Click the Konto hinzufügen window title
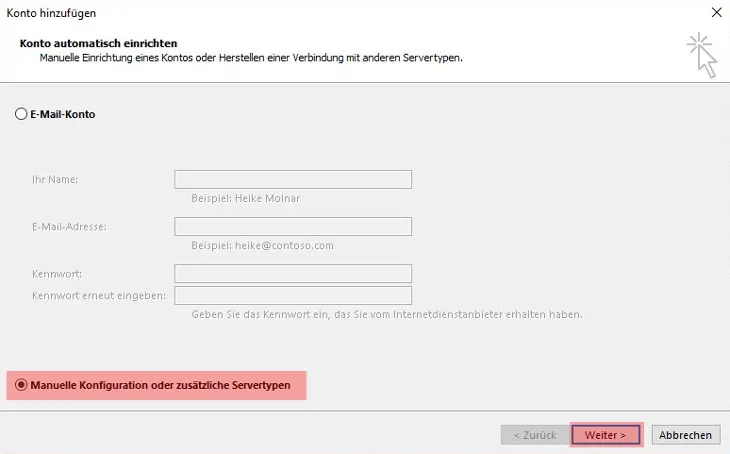This screenshot has height=454, width=730. pyautogui.click(x=52, y=13)
